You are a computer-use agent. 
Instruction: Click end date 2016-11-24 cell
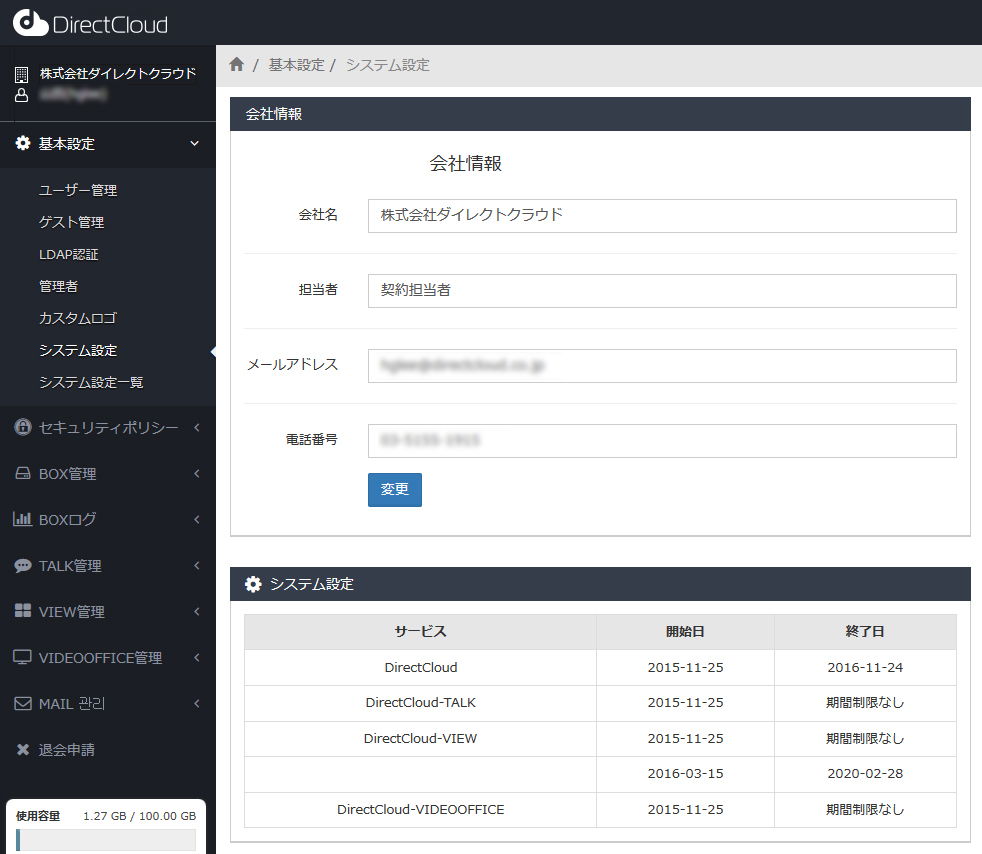(865, 667)
